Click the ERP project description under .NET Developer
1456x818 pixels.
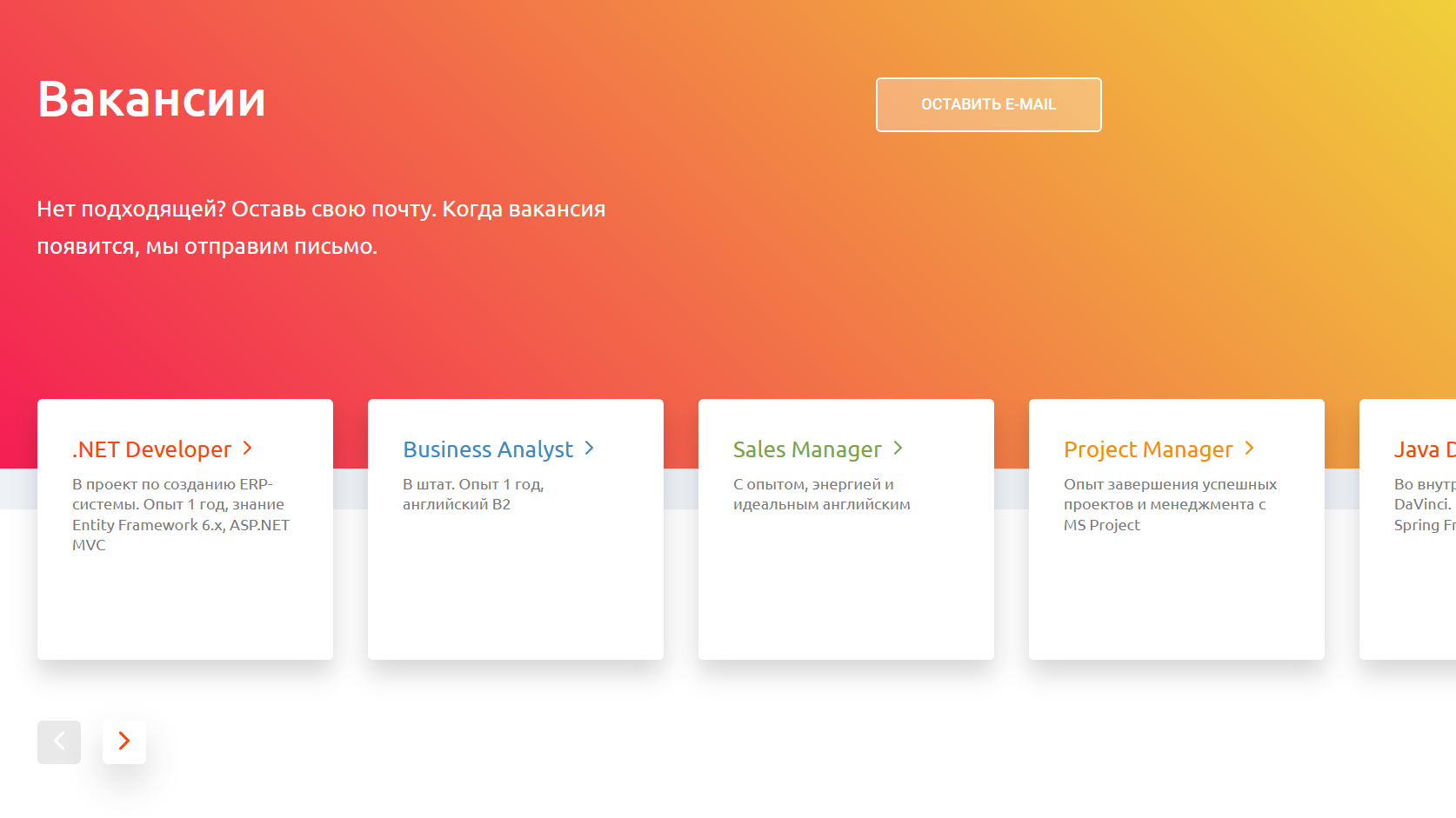click(x=180, y=515)
